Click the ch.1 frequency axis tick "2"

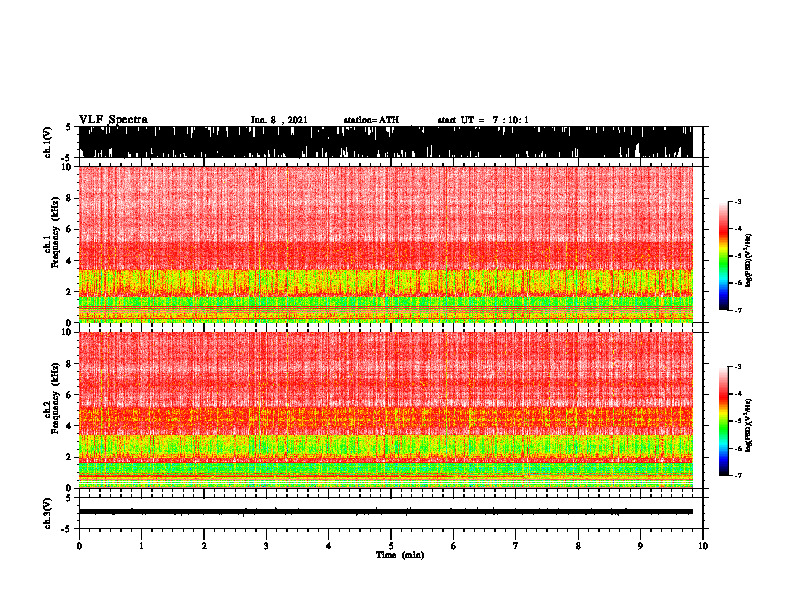pos(70,292)
